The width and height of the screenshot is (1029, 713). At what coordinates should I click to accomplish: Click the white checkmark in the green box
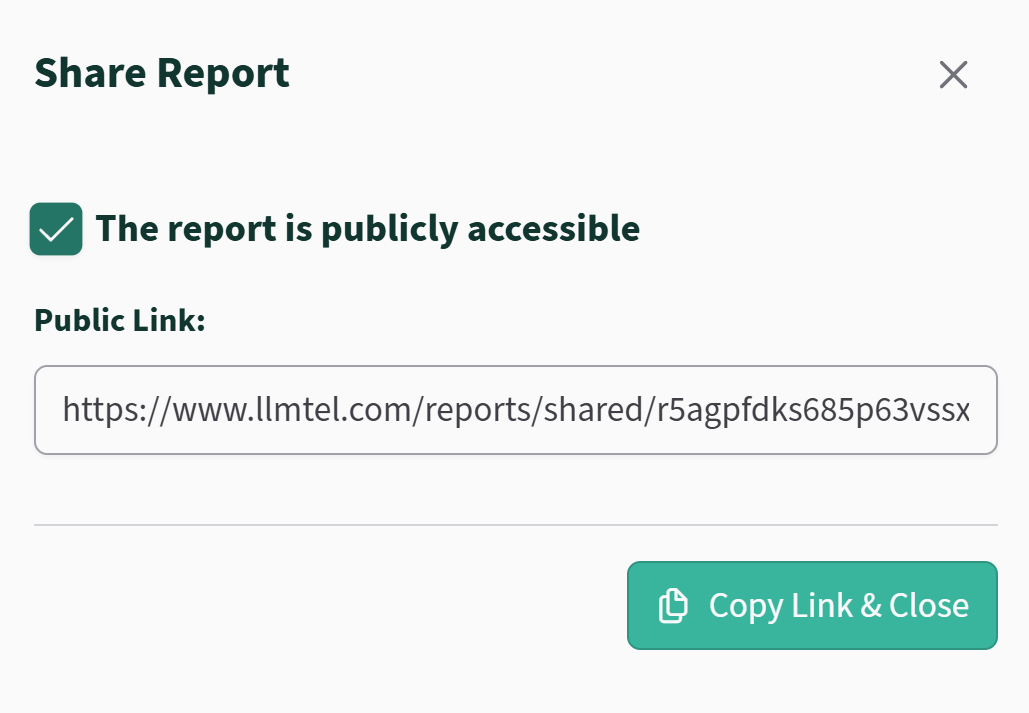coord(56,229)
